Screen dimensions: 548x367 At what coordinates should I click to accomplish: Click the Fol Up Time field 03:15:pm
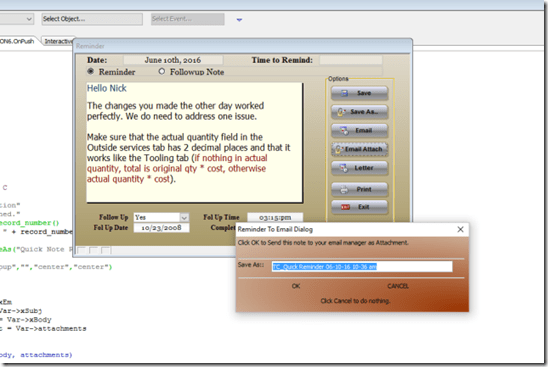[275, 217]
